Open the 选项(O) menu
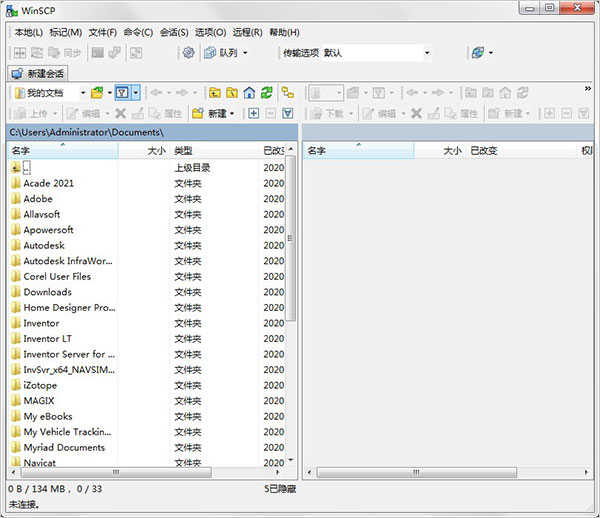The height and width of the screenshot is (518, 600). click(x=210, y=32)
